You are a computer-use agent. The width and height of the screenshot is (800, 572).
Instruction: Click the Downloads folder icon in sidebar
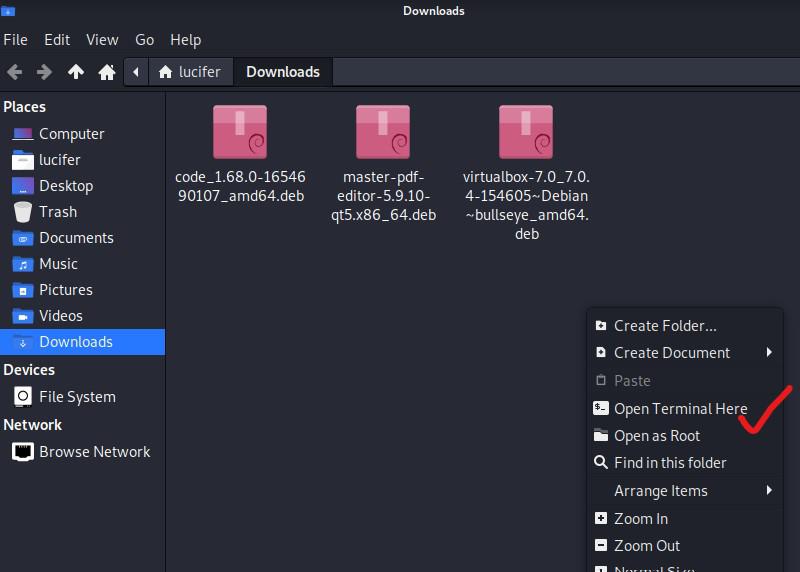pyautogui.click(x=22, y=342)
